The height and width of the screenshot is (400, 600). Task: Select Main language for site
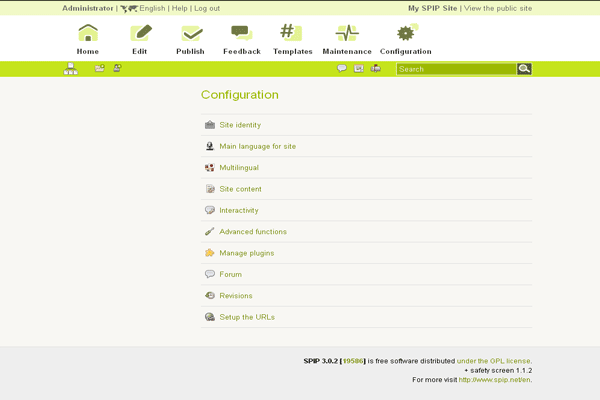[257, 146]
